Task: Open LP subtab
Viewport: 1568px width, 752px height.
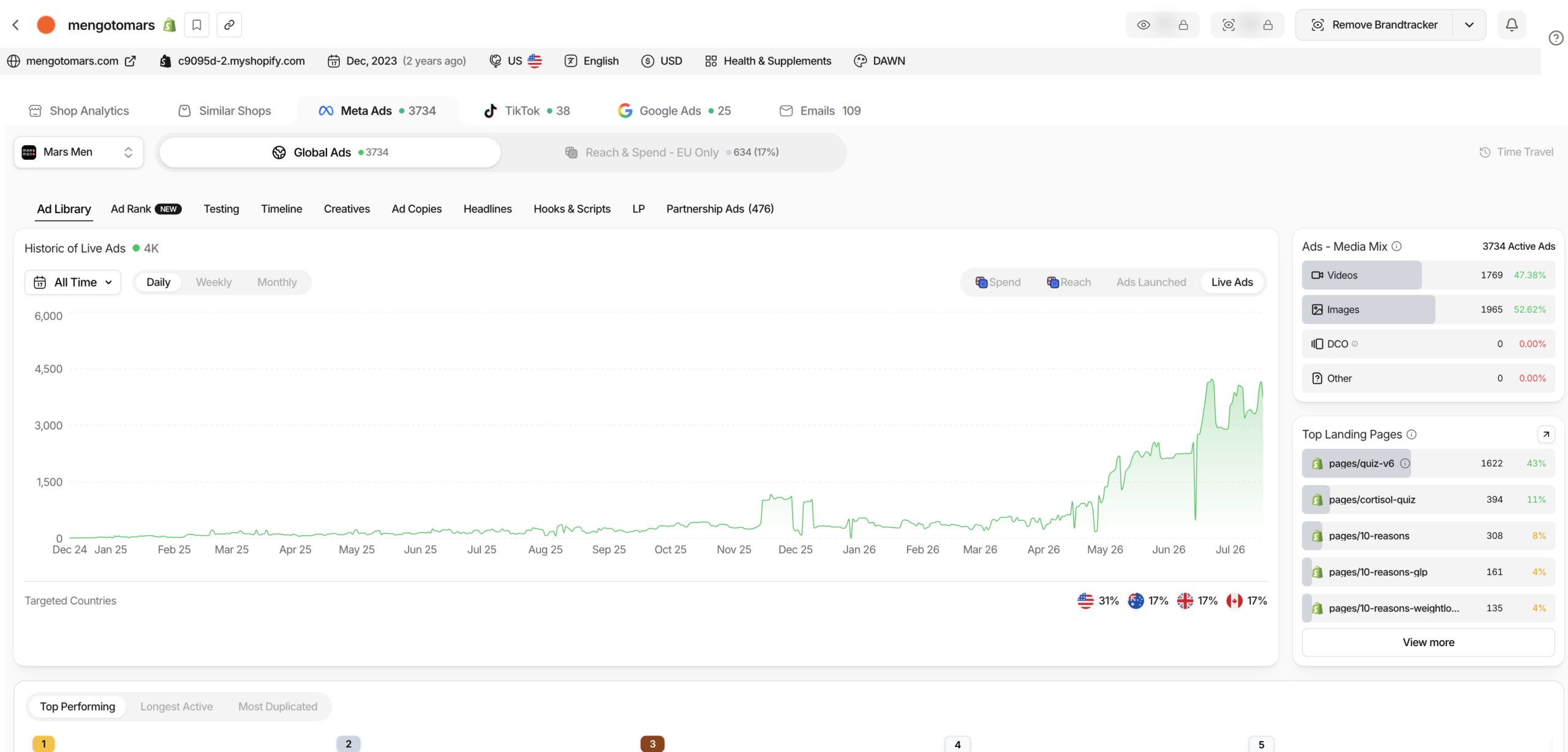Action: point(638,209)
